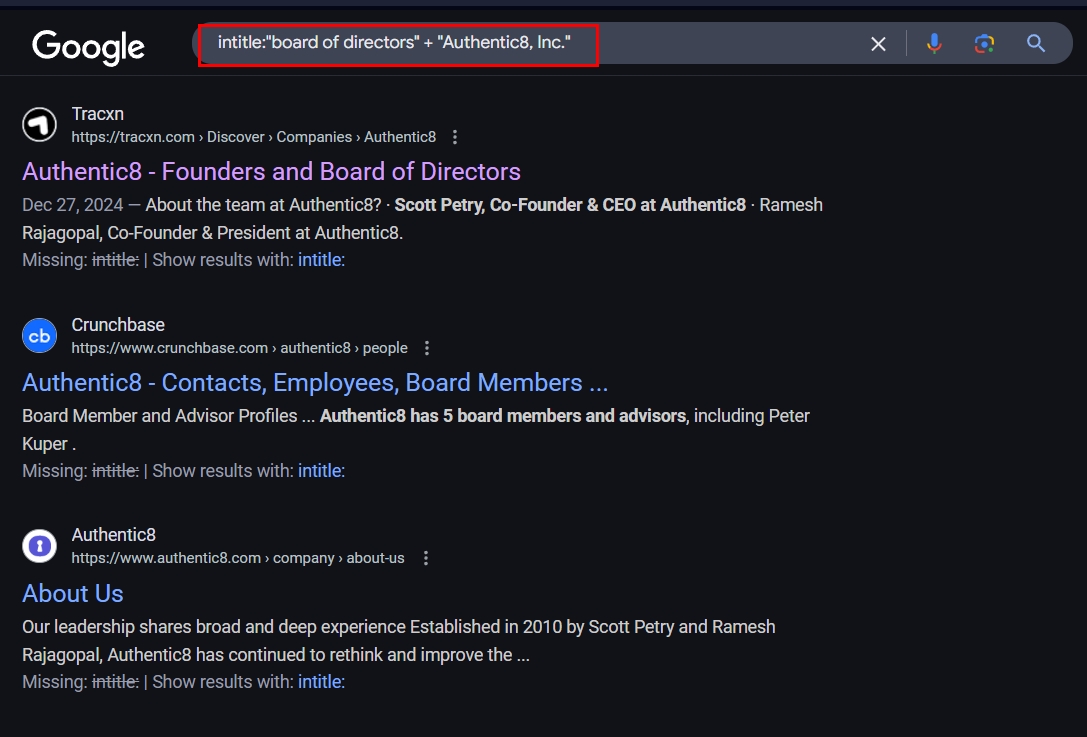Show Tracxn results with intitle:
Screen dimensions: 1087x737
[x=321, y=260]
